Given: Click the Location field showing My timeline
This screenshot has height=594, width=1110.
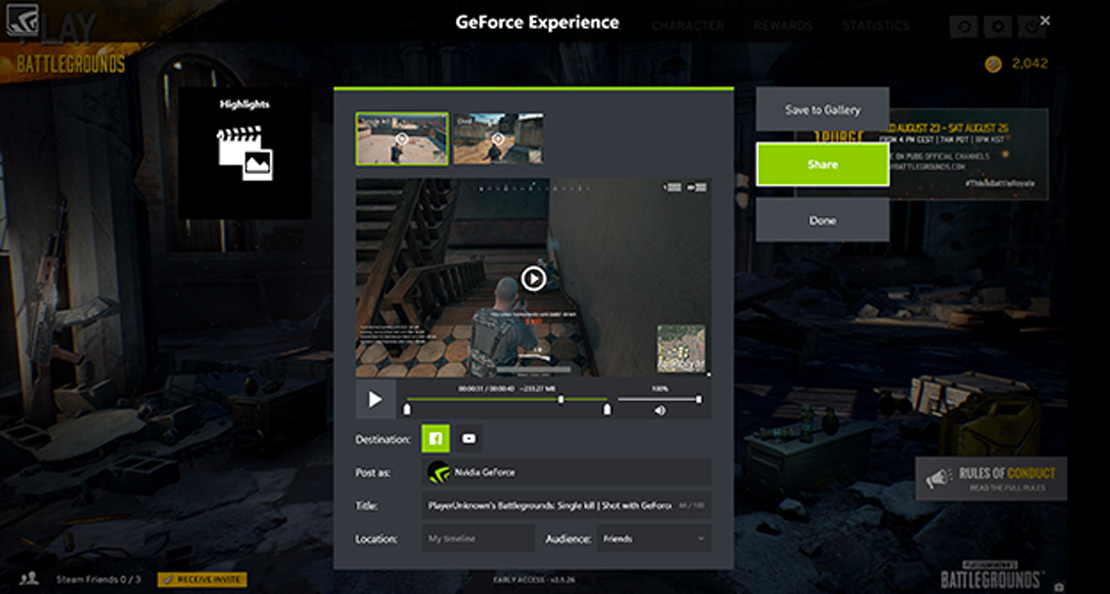Looking at the screenshot, I should pyautogui.click(x=478, y=539).
